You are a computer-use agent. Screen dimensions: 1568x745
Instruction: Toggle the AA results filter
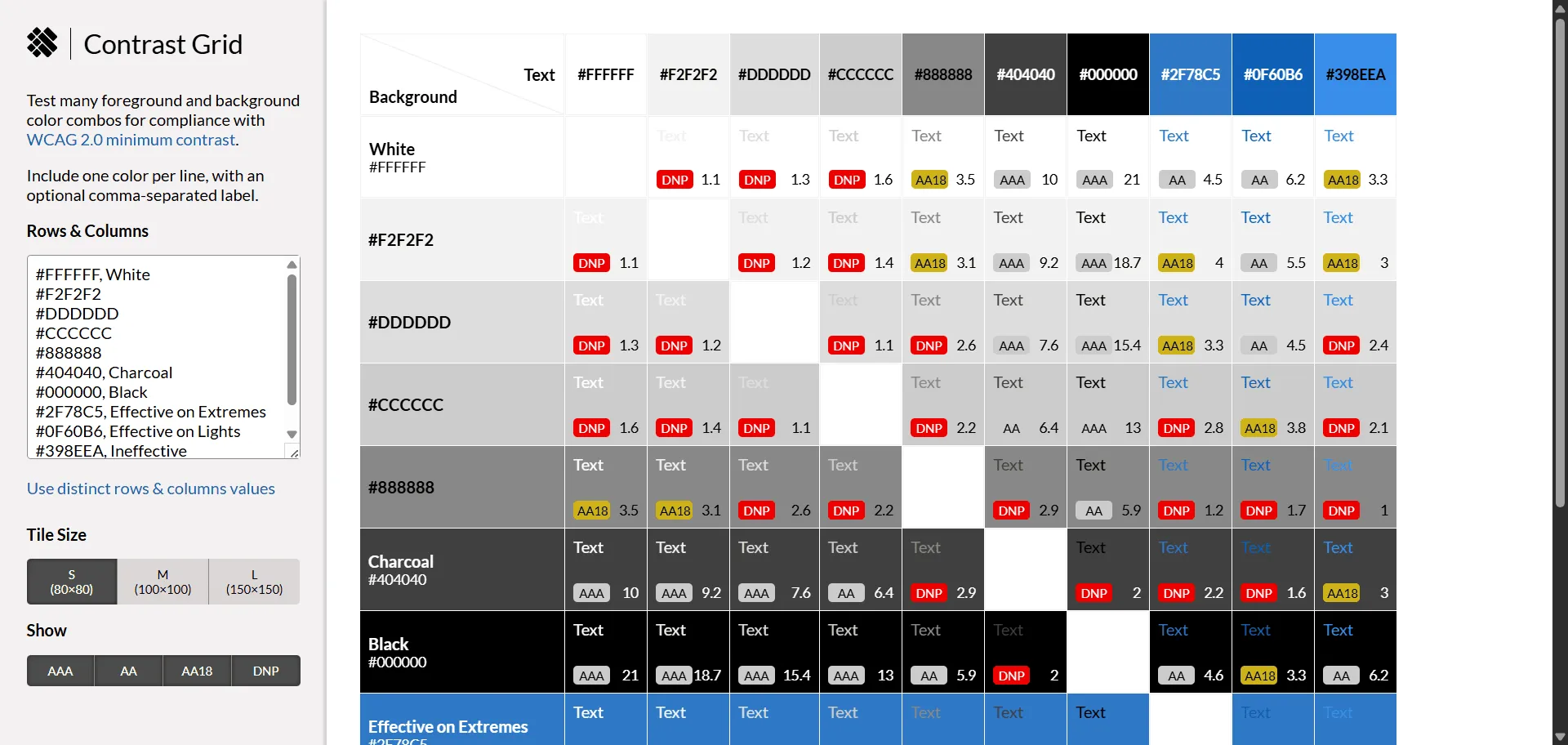(127, 670)
